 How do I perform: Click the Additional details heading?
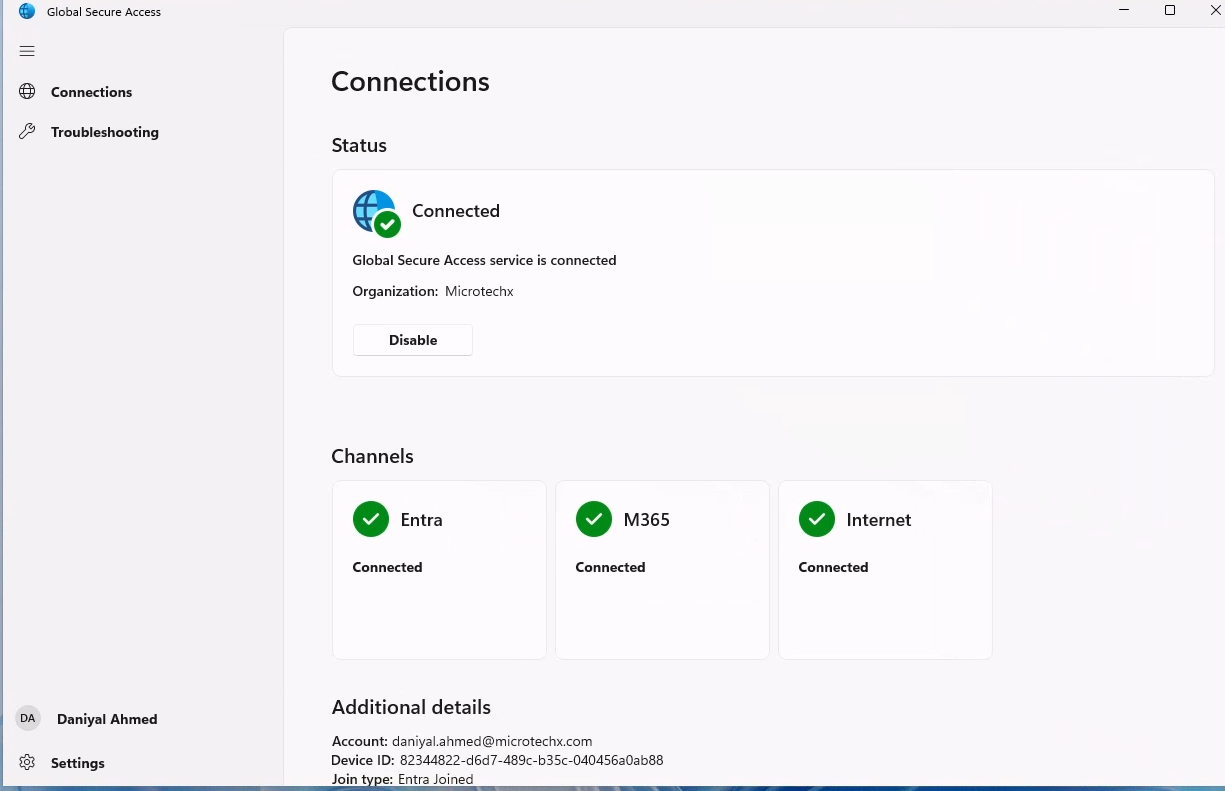click(x=411, y=707)
